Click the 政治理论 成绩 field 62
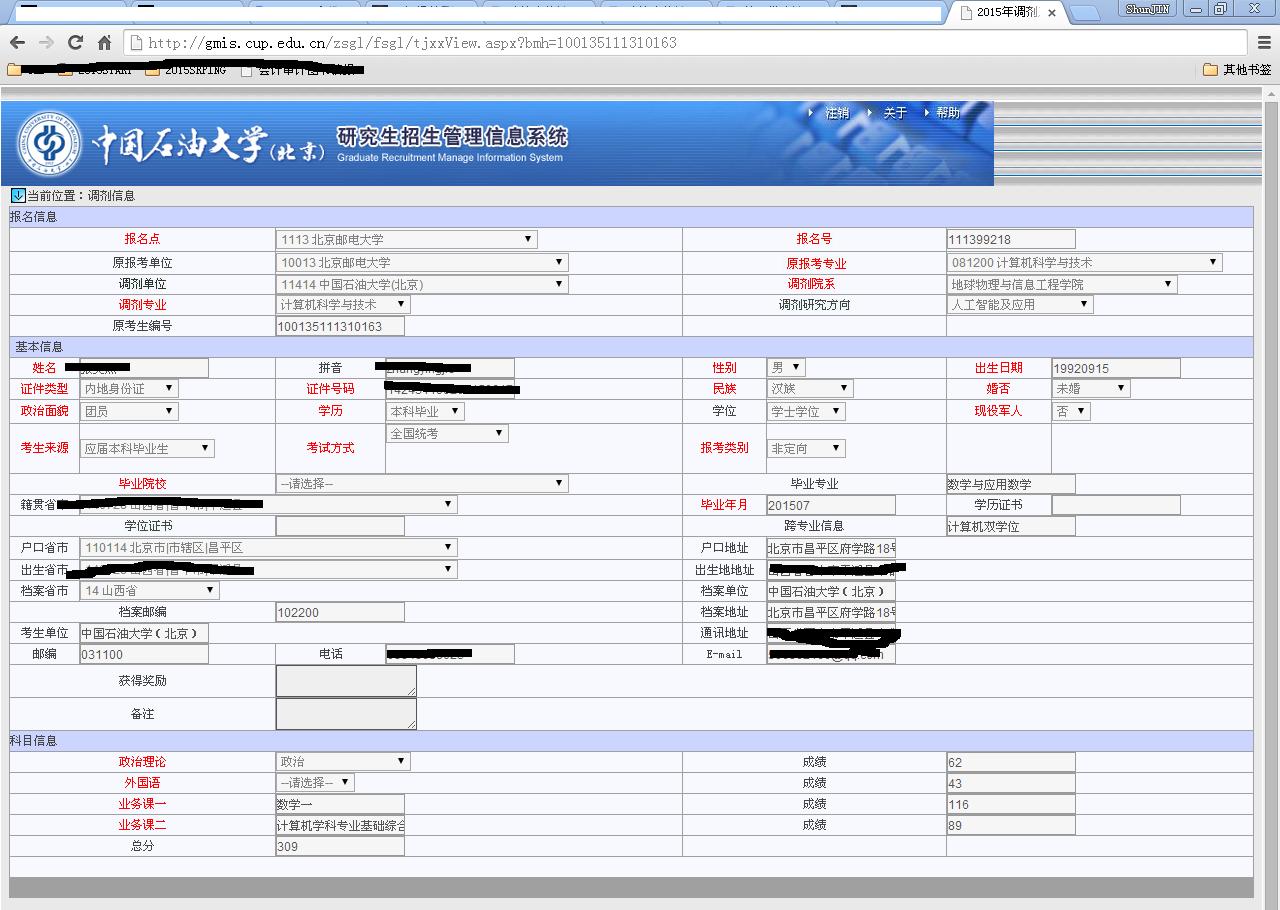This screenshot has width=1280, height=910. pyautogui.click(x=1011, y=762)
